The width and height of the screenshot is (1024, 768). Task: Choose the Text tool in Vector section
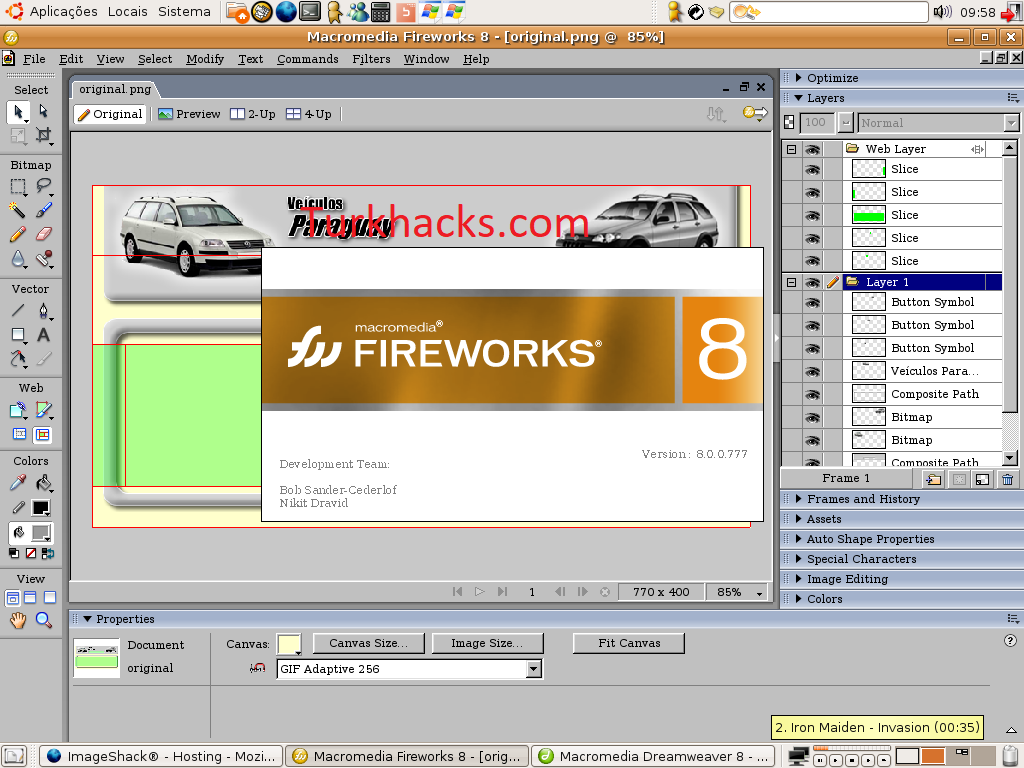point(43,335)
